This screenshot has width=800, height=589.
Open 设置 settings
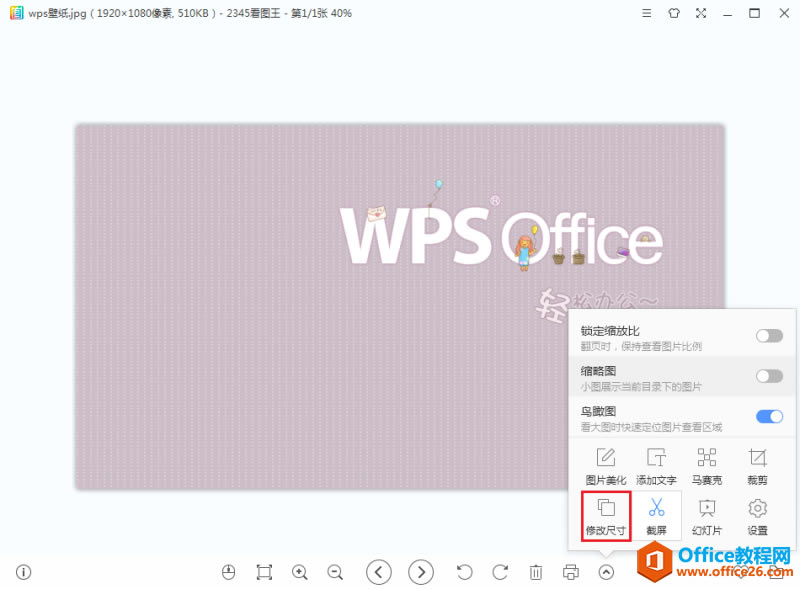[x=757, y=516]
